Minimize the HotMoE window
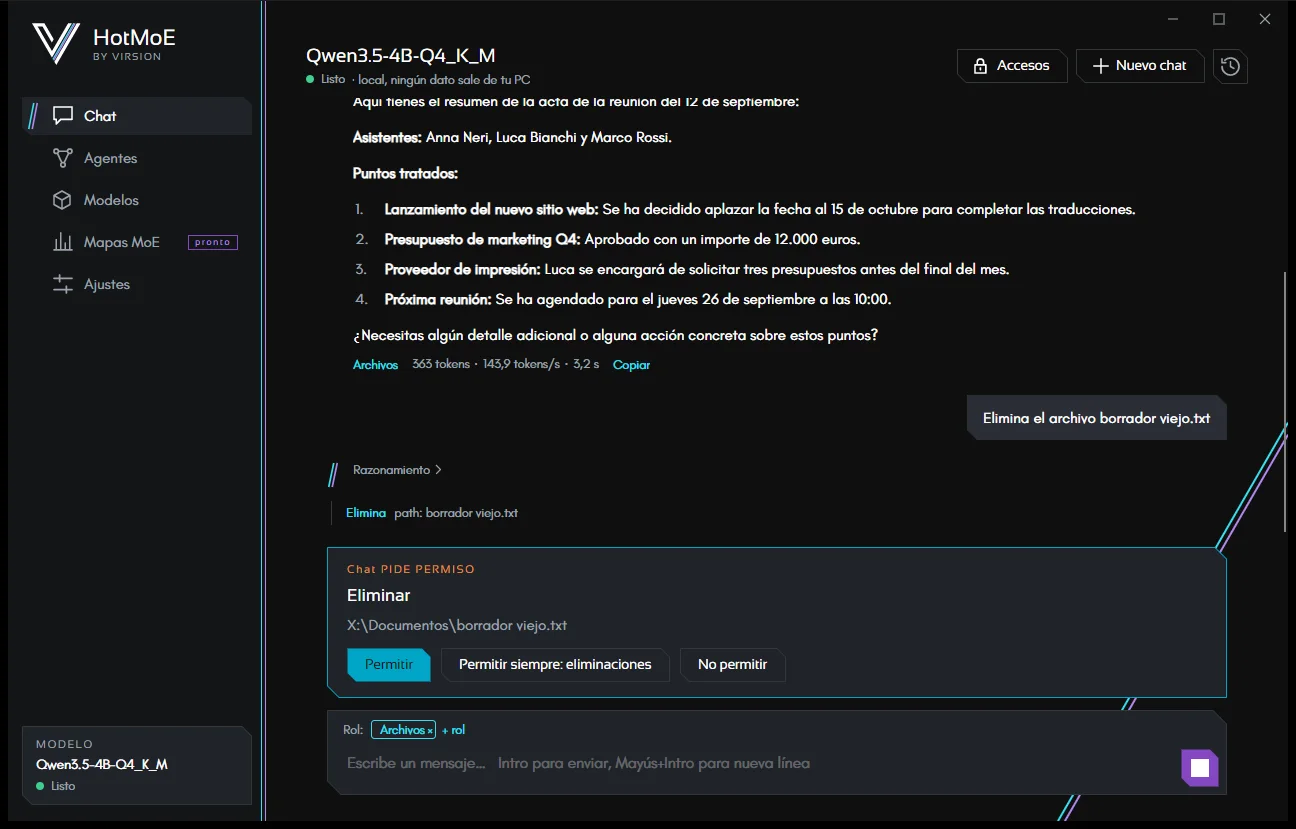The width and height of the screenshot is (1296, 829). 1173,19
